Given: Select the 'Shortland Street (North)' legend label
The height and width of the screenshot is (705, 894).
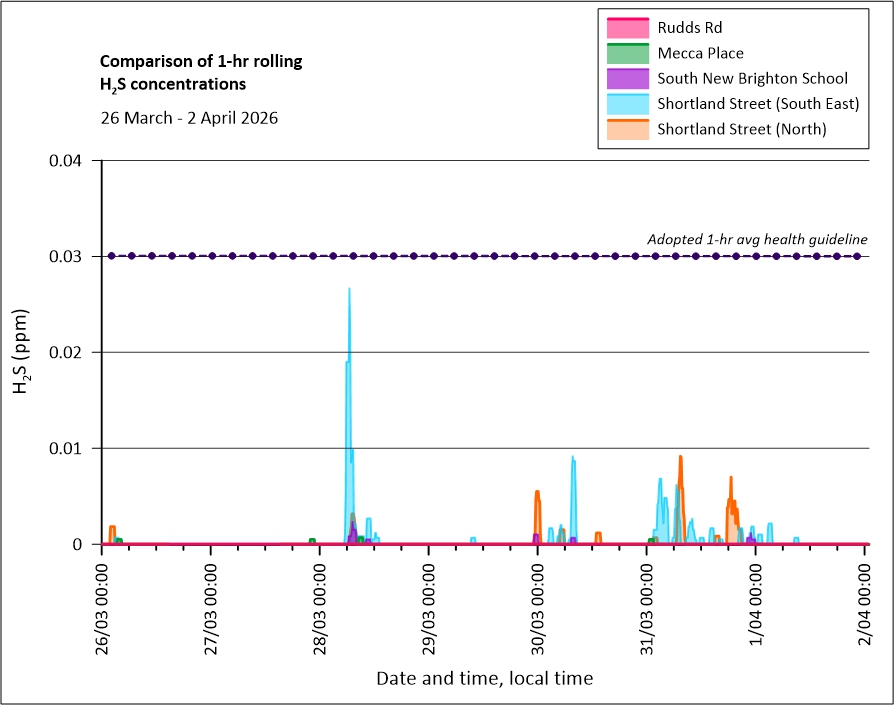Looking at the screenshot, I should click(741, 129).
